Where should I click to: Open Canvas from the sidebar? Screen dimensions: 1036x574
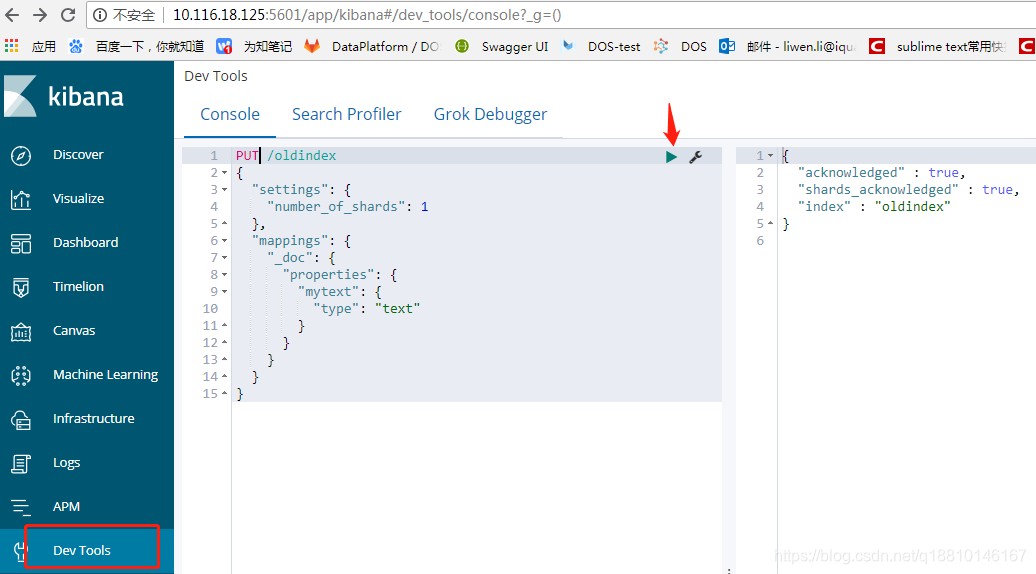pos(74,330)
